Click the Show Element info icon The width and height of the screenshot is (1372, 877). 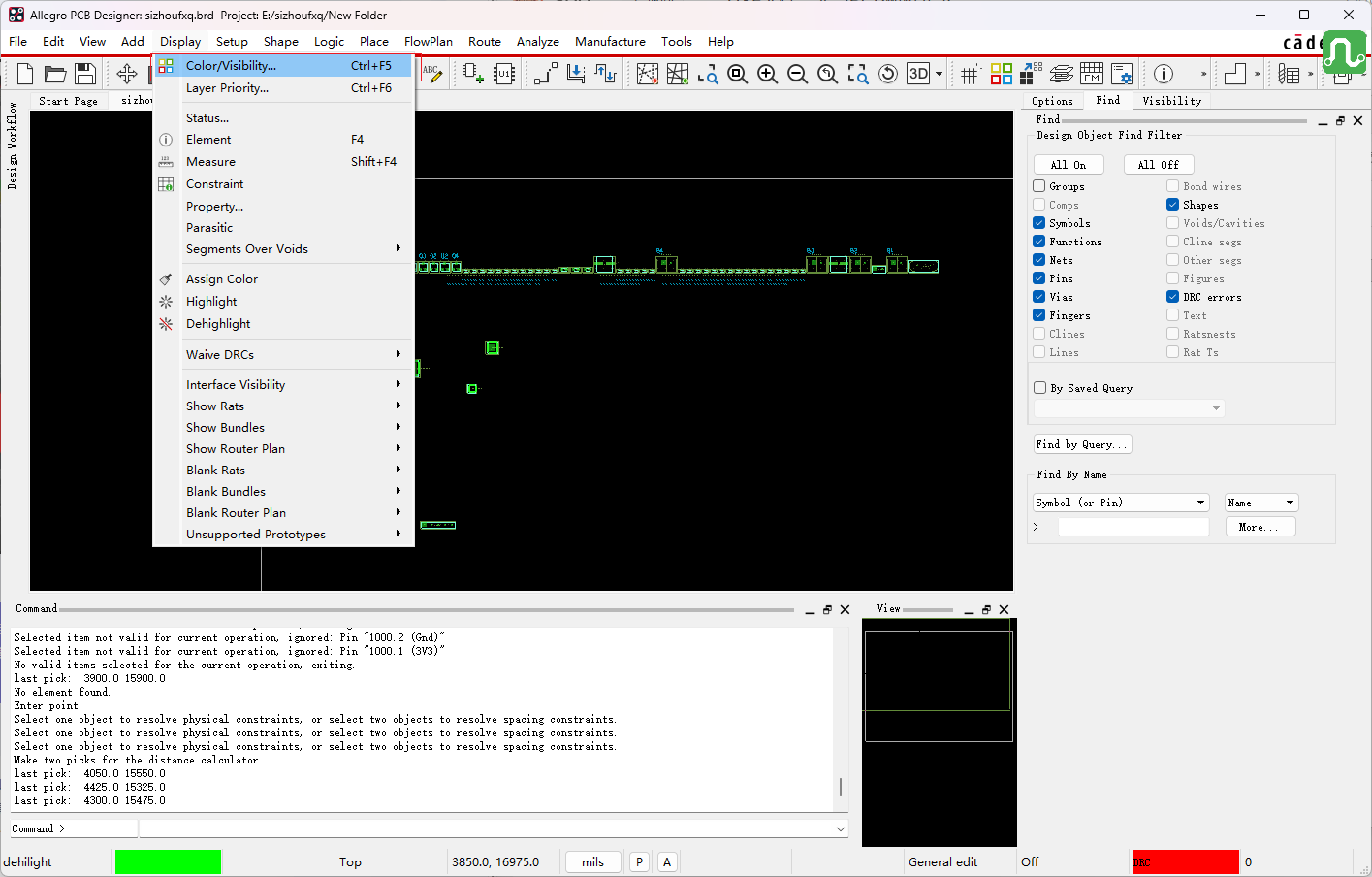pos(1164,74)
